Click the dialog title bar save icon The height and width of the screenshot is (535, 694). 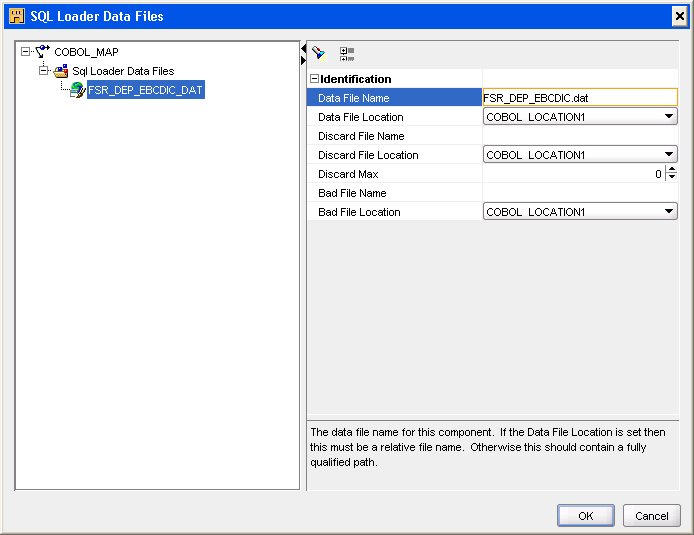coord(17,16)
